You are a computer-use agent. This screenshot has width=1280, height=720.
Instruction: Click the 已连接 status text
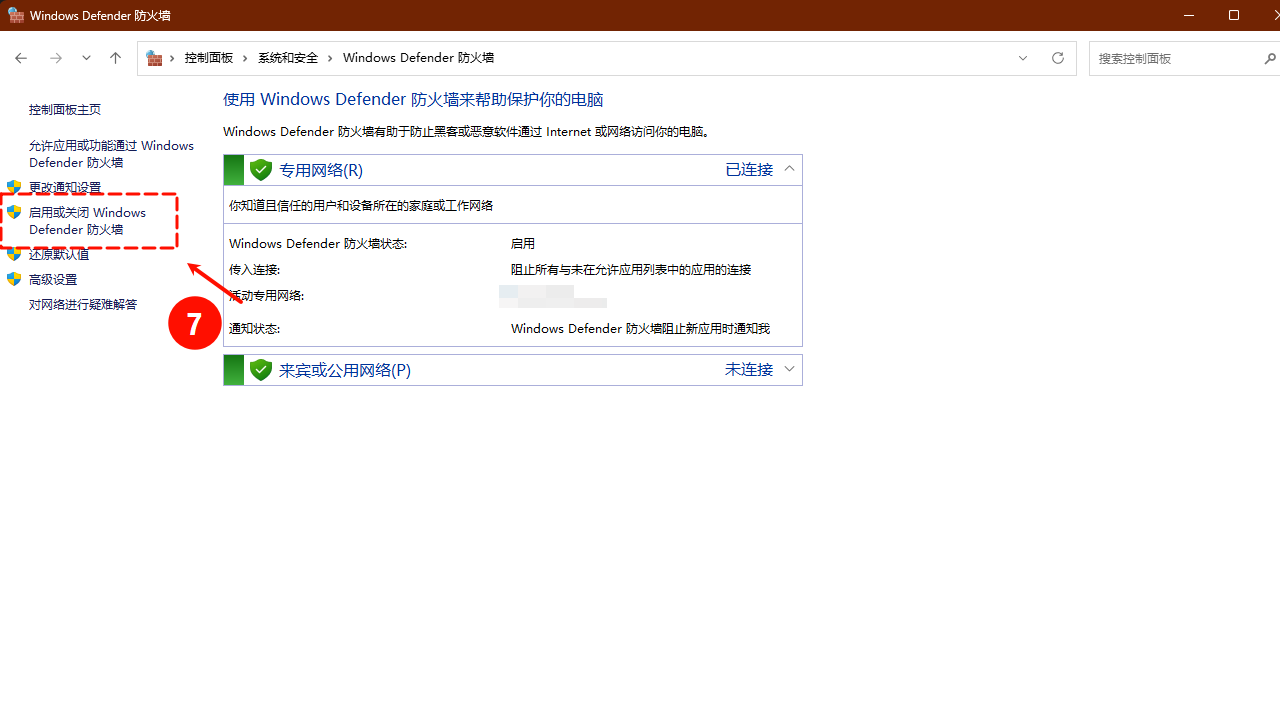749,170
